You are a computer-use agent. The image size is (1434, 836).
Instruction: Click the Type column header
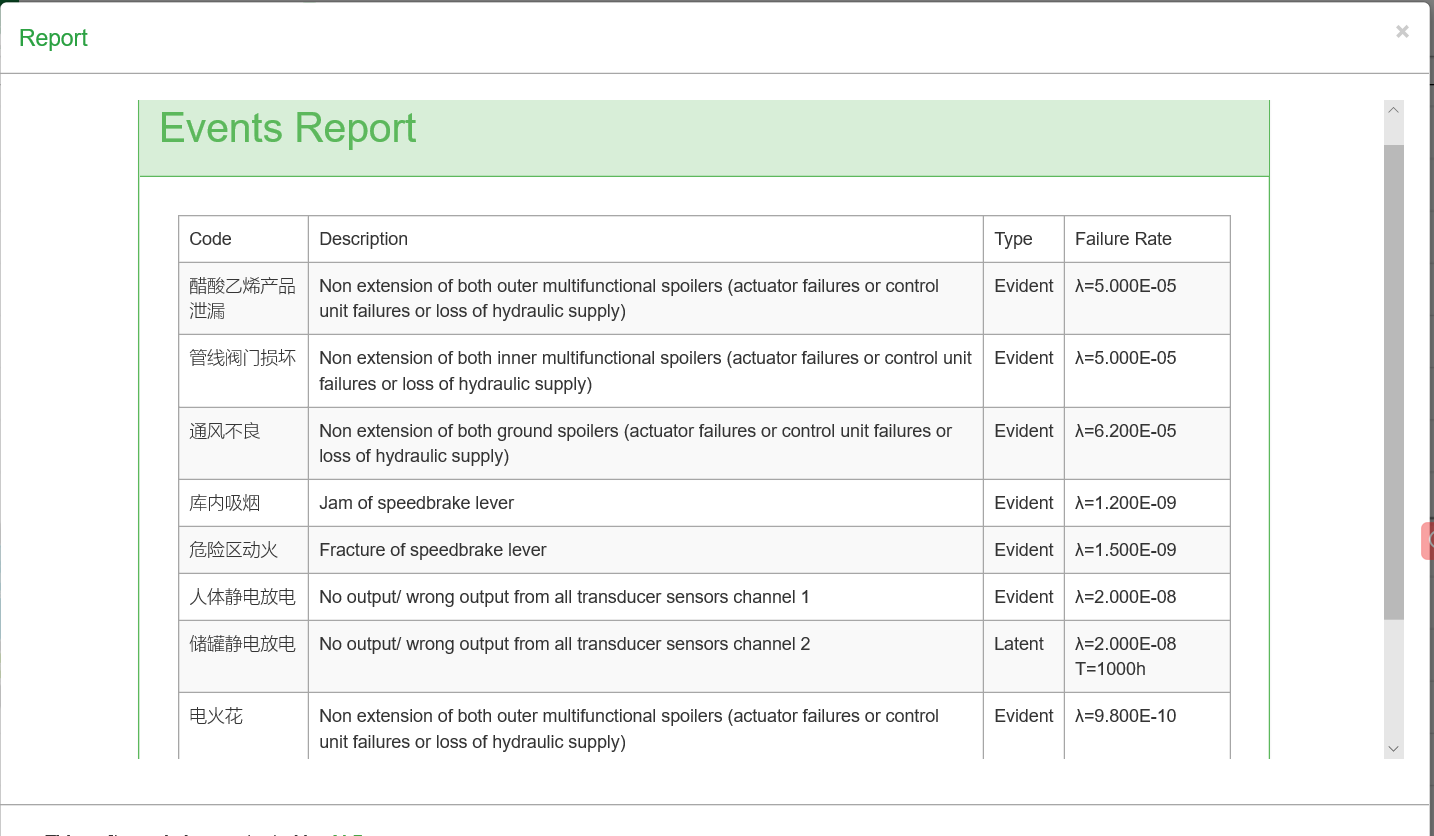tap(1024, 239)
